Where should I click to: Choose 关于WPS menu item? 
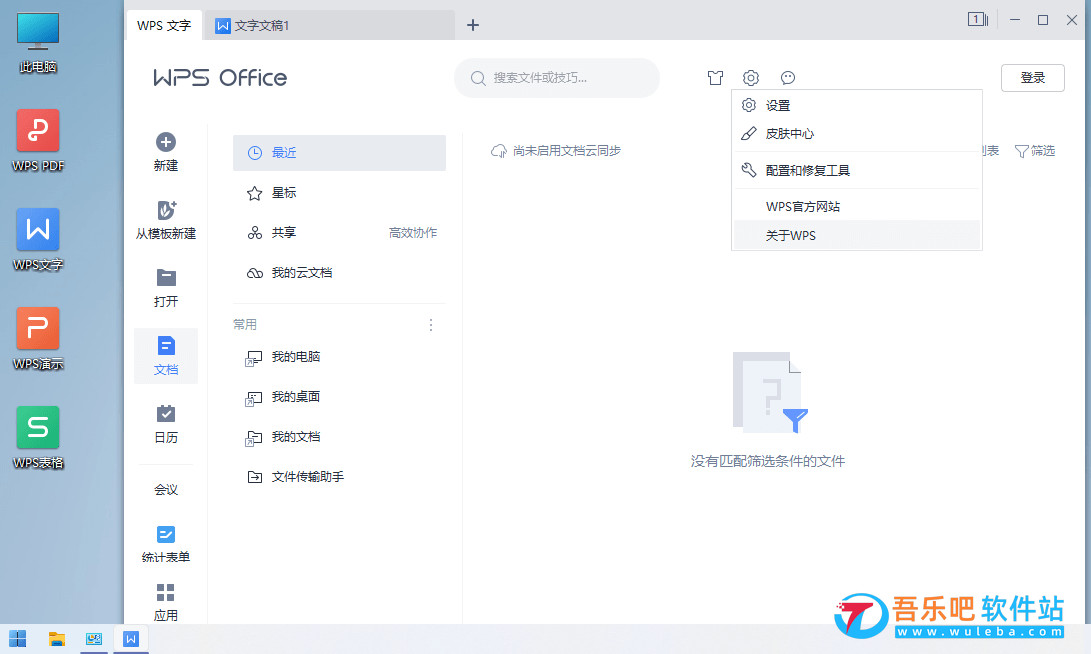[x=857, y=235]
